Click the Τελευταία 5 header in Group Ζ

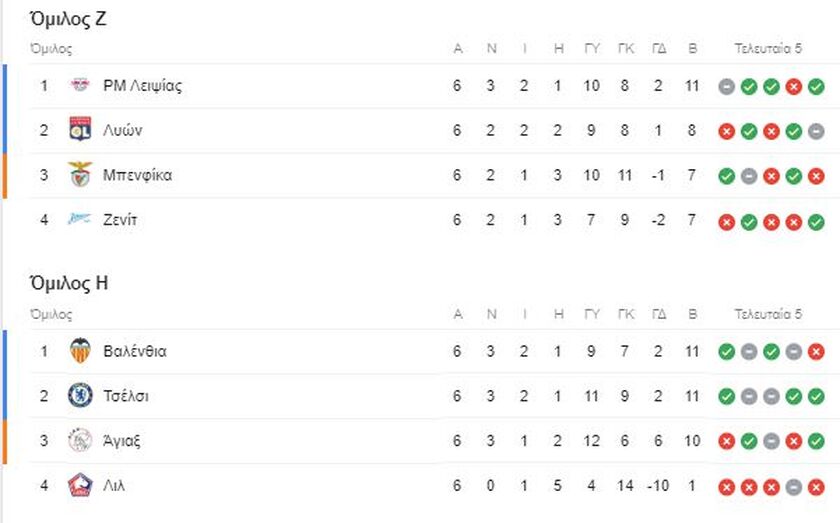[x=768, y=48]
